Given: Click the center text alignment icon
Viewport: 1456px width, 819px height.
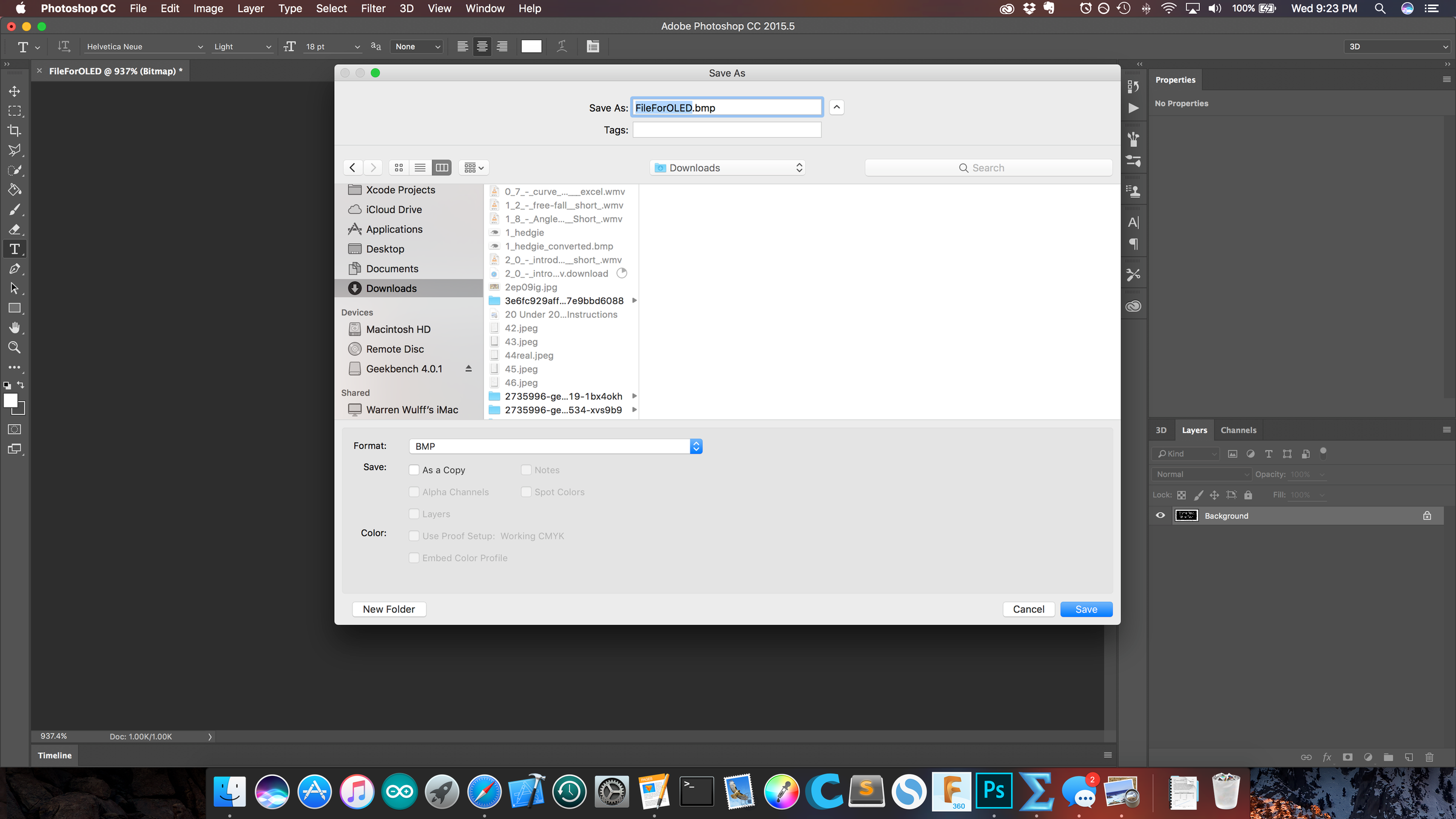Looking at the screenshot, I should (x=482, y=47).
